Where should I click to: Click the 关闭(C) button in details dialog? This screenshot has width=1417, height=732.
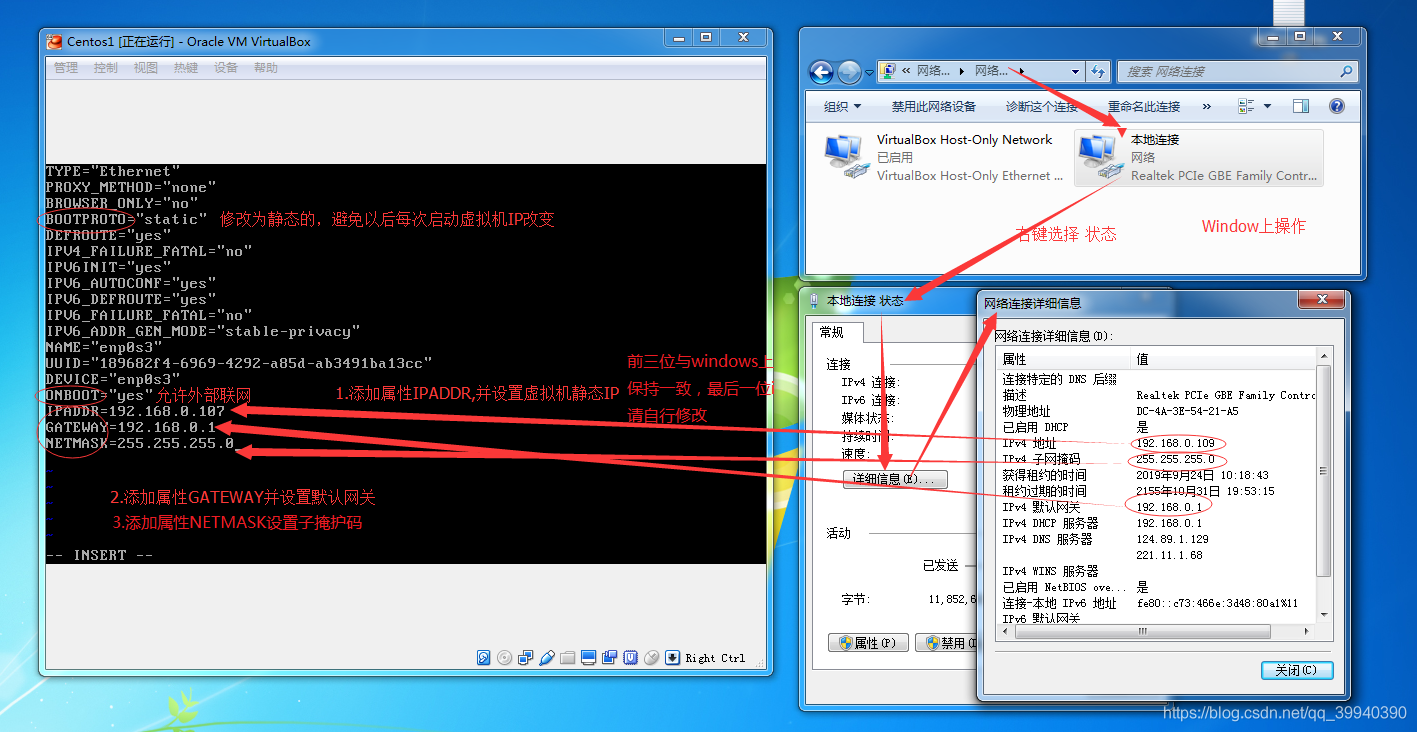coord(1296,670)
